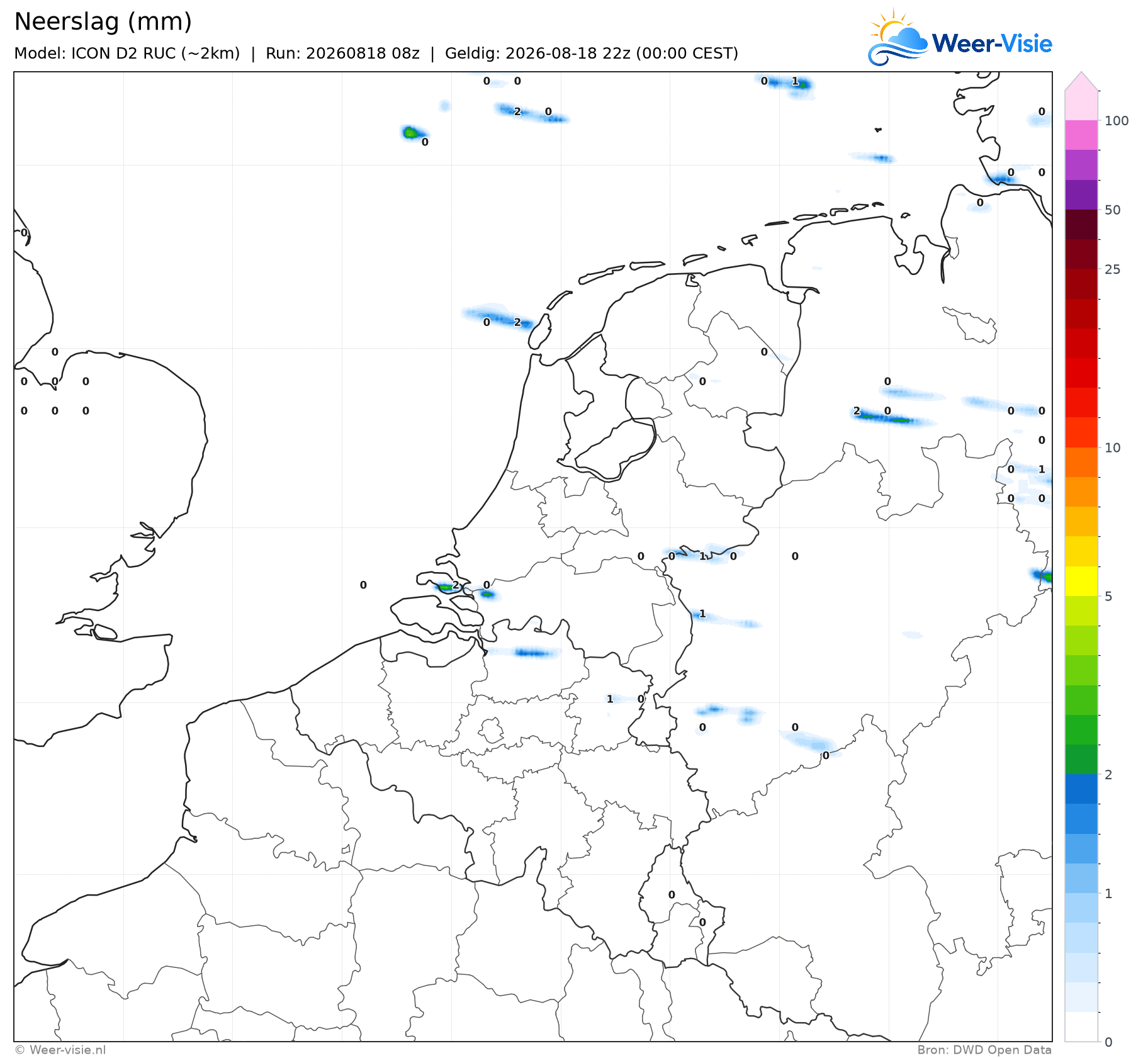This screenshot has width=1148, height=1058.
Task: Click the light blue 1 mm legend band
Action: pos(1081,908)
